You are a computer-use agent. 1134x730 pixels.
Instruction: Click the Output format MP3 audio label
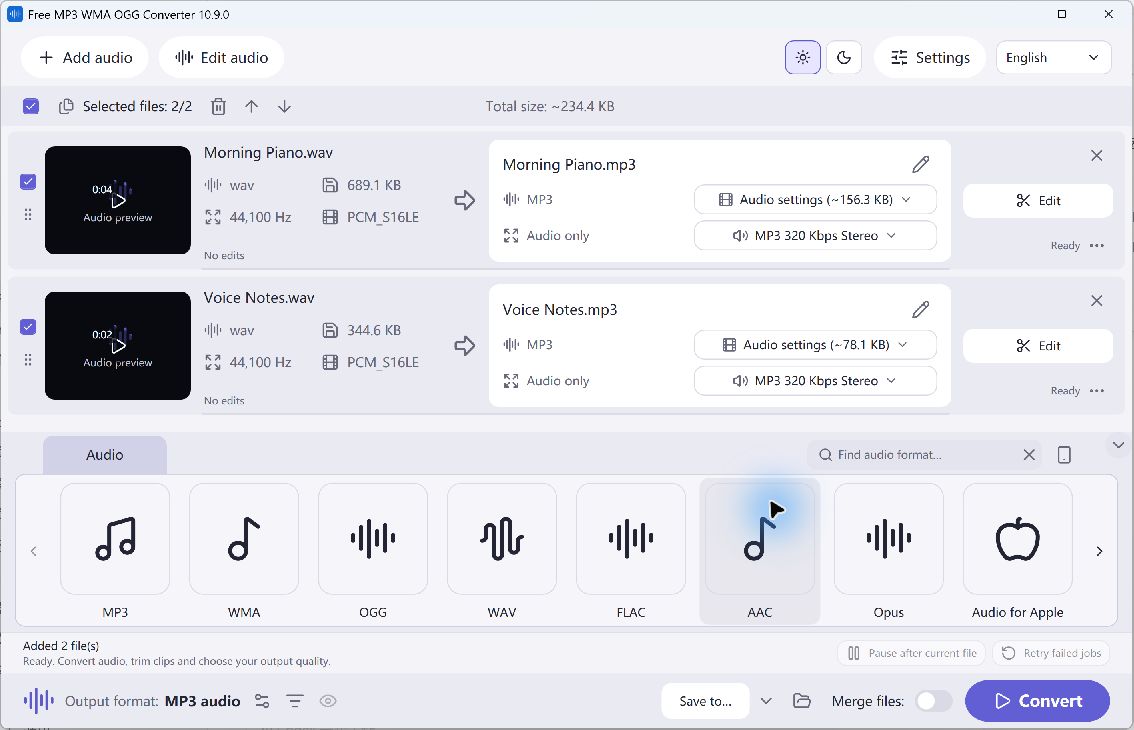[x=153, y=701]
